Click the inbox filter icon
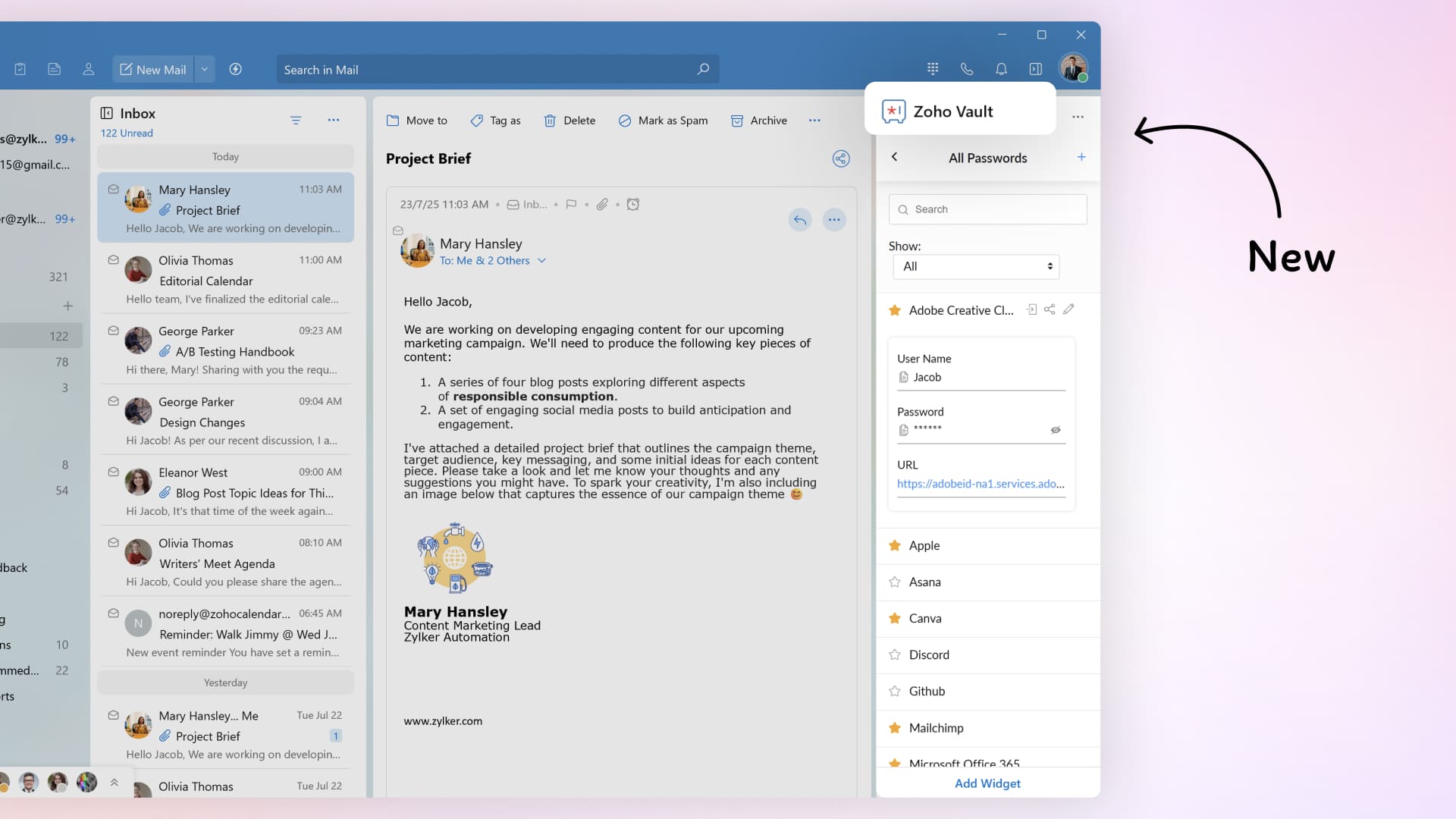The height and width of the screenshot is (819, 1456). (296, 121)
